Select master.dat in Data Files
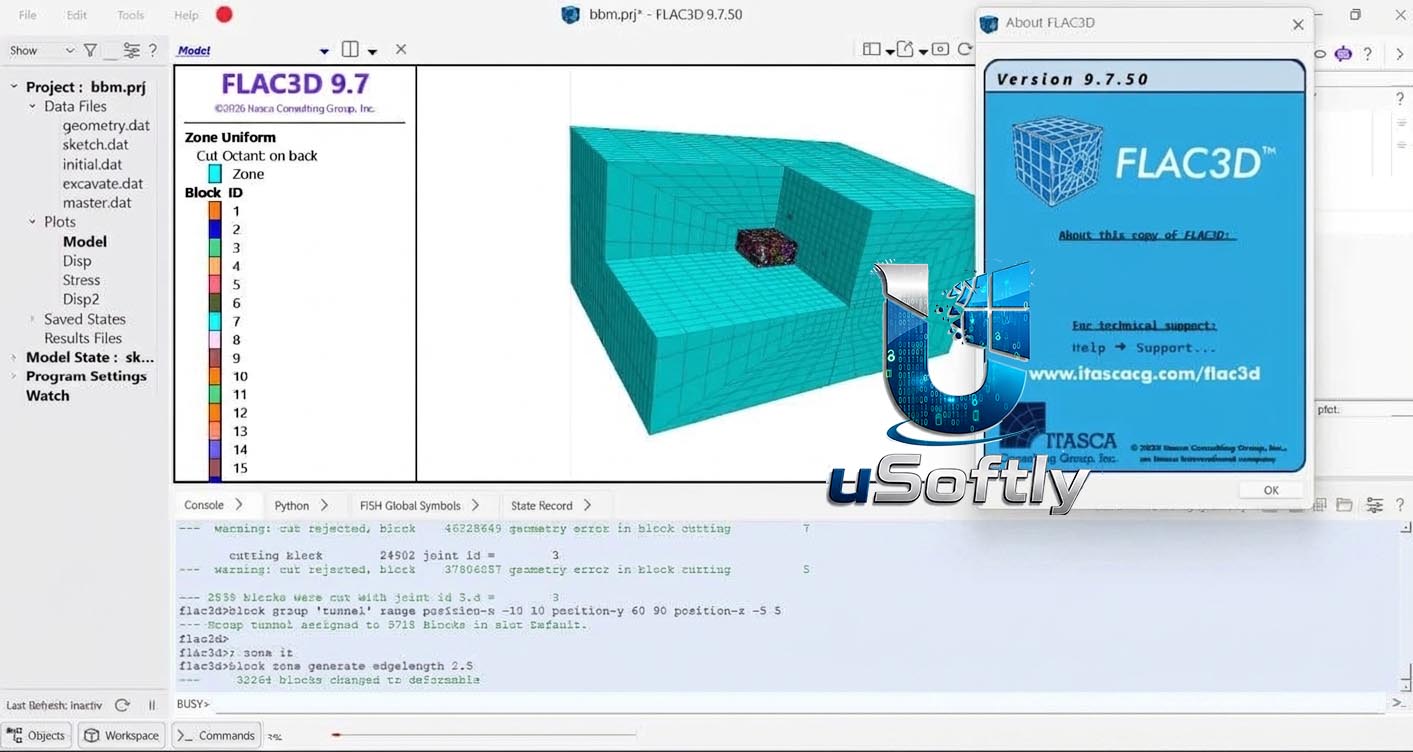The image size is (1413, 752). click(x=97, y=203)
